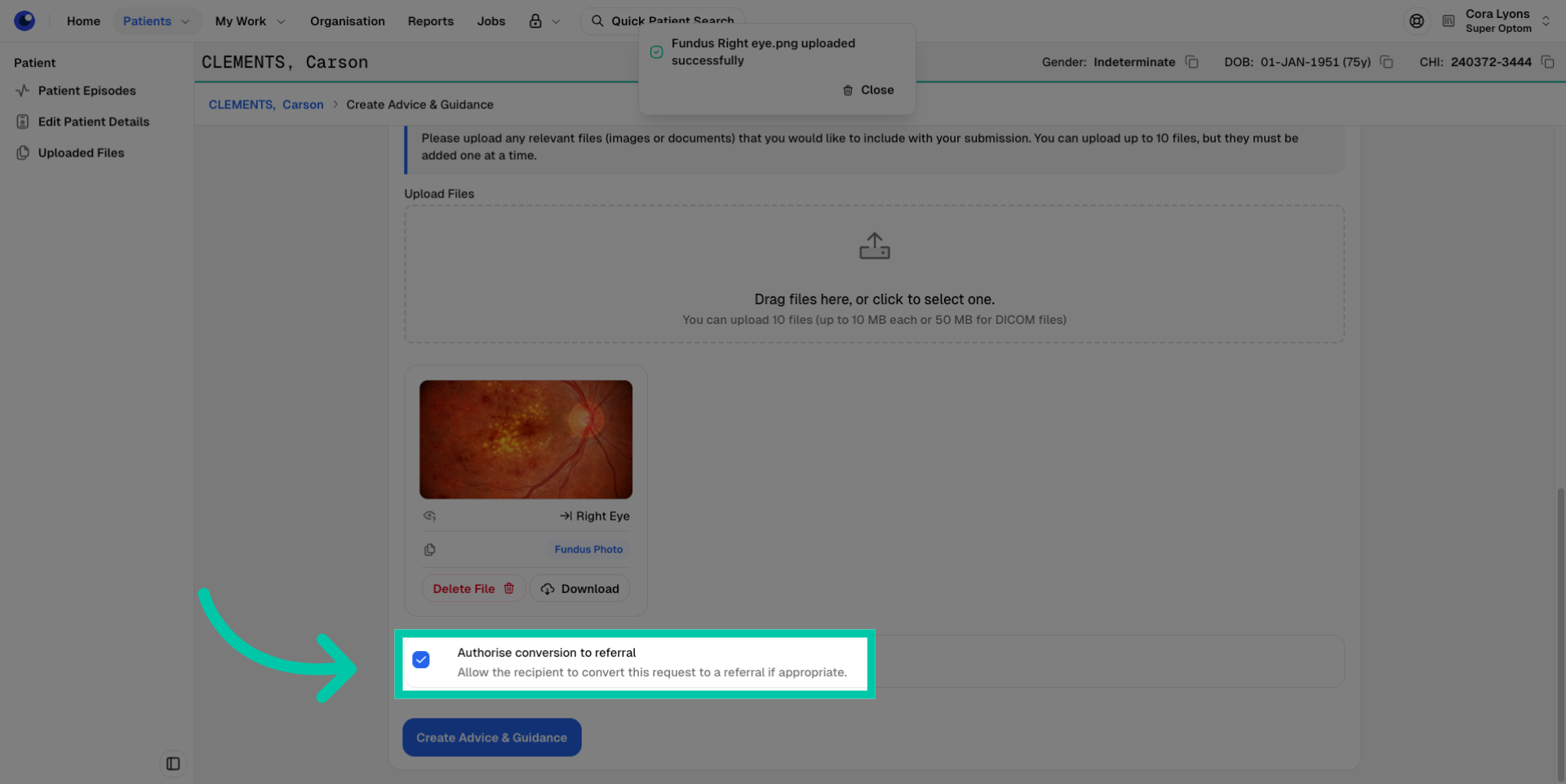Screen dimensions: 1566x784
Task: Click the CLEMENTS, Carson patient name heading
Action: [x=285, y=62]
